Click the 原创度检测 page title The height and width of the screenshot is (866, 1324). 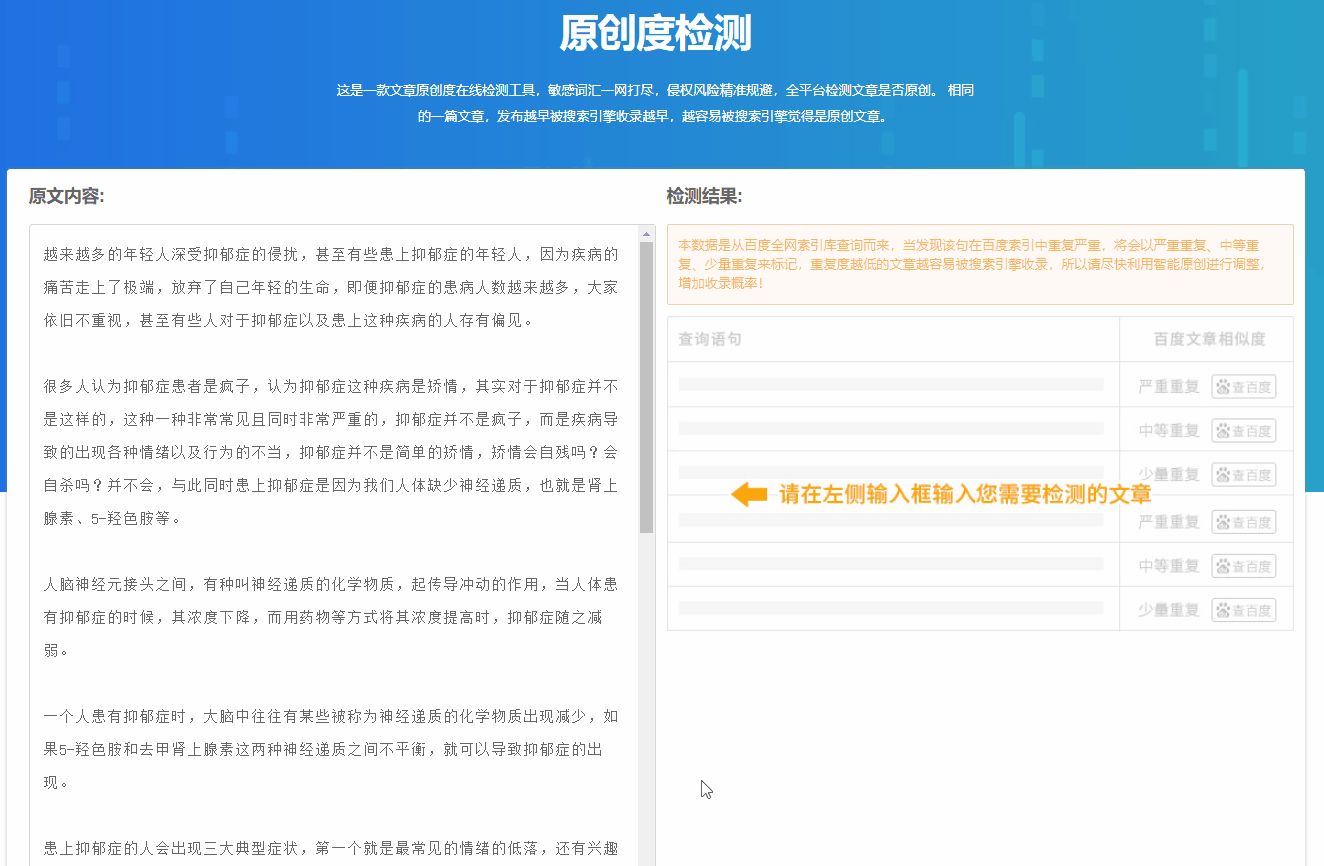tap(655, 34)
